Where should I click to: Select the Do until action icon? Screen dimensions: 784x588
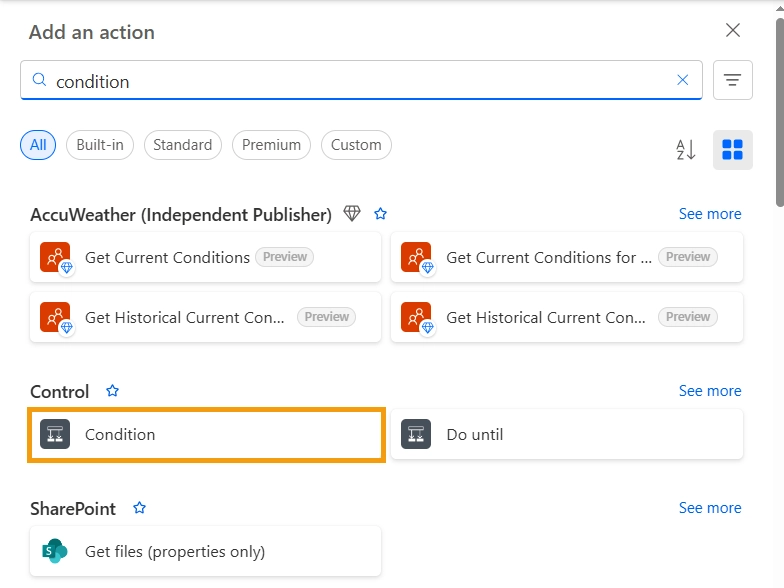point(416,434)
